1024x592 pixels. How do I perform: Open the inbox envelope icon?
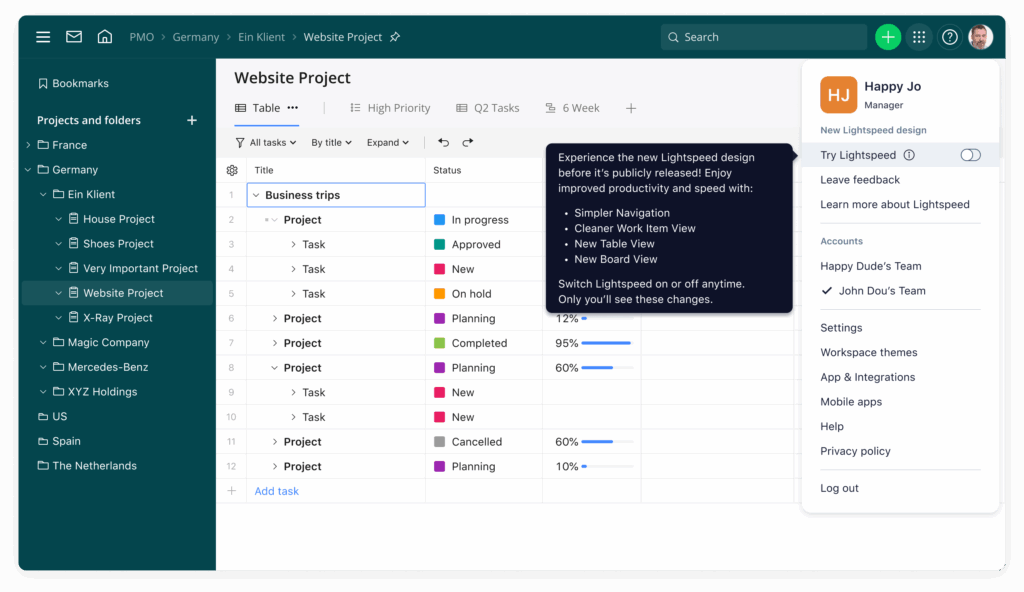(74, 37)
